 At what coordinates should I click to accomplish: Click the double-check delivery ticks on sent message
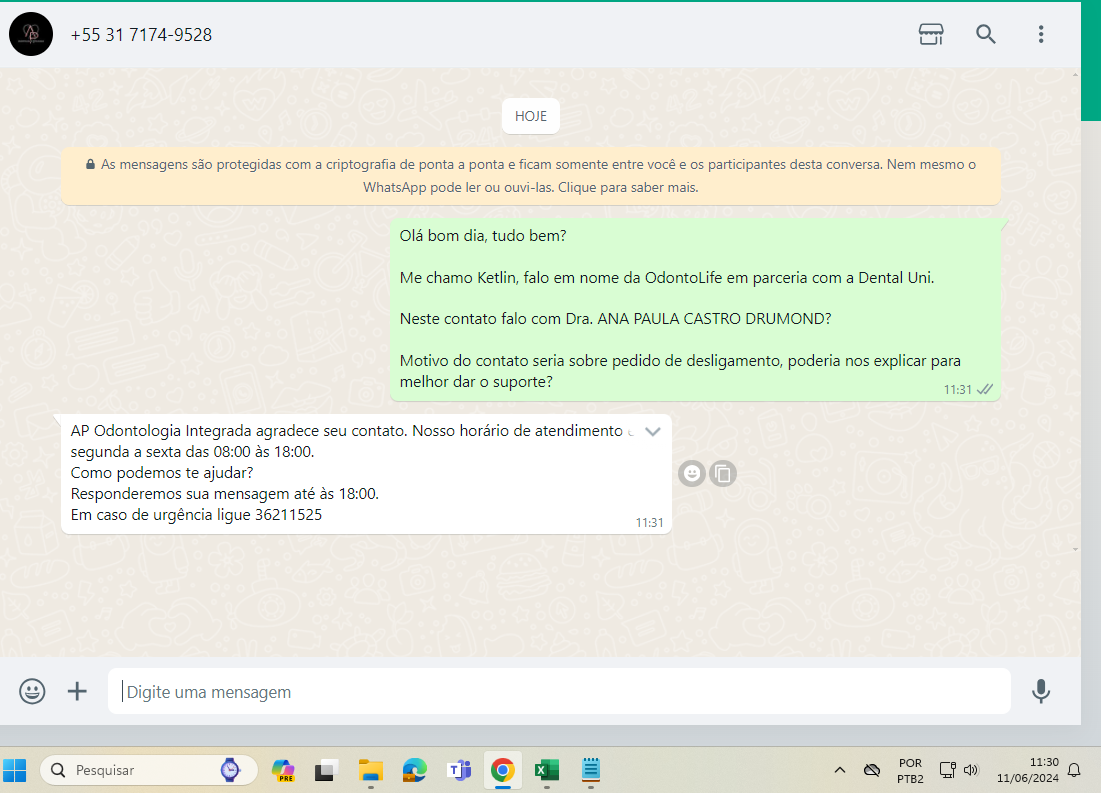tap(985, 389)
